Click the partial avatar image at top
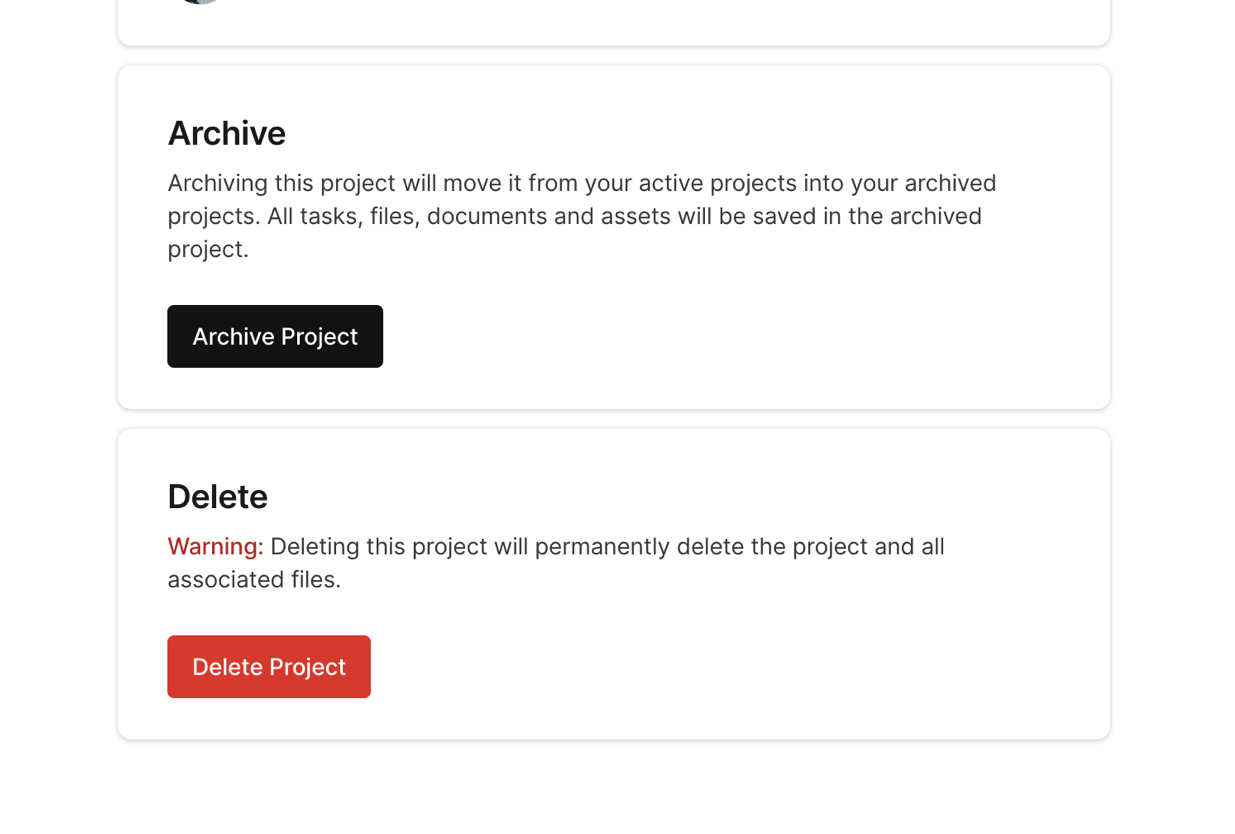 point(199,2)
